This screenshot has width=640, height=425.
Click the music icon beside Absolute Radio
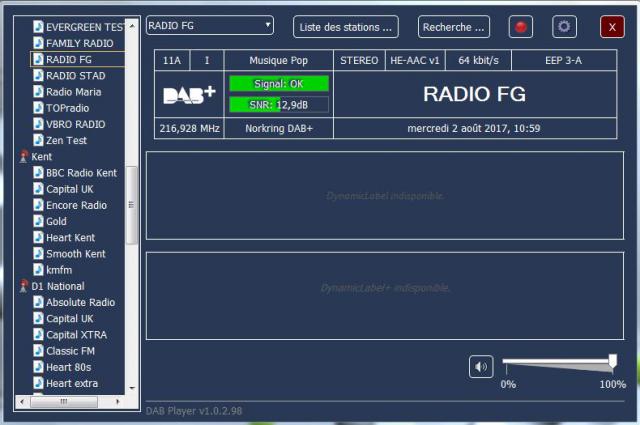38,302
